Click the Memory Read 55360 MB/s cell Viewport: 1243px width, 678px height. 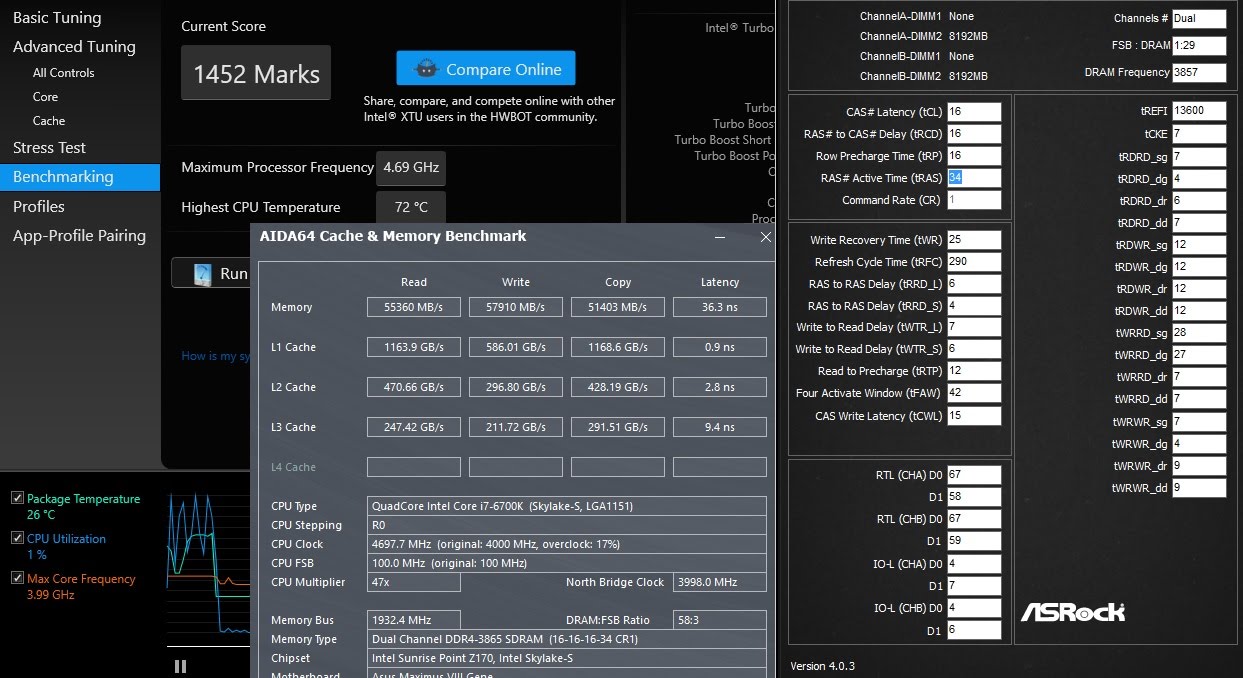[x=414, y=307]
